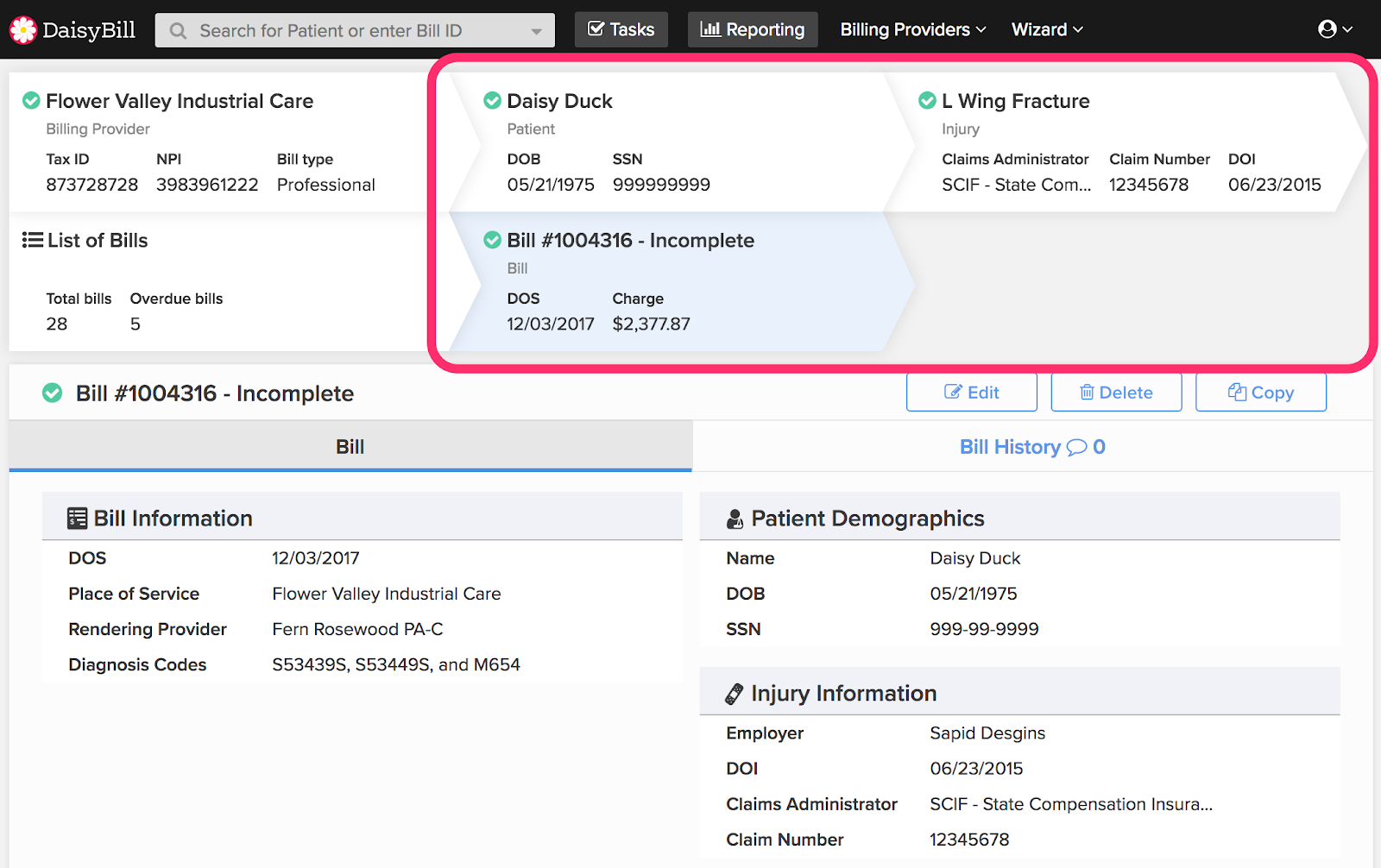Copy this bill with Copy button
Screen dimensions: 1381x868
pyautogui.click(x=1261, y=393)
